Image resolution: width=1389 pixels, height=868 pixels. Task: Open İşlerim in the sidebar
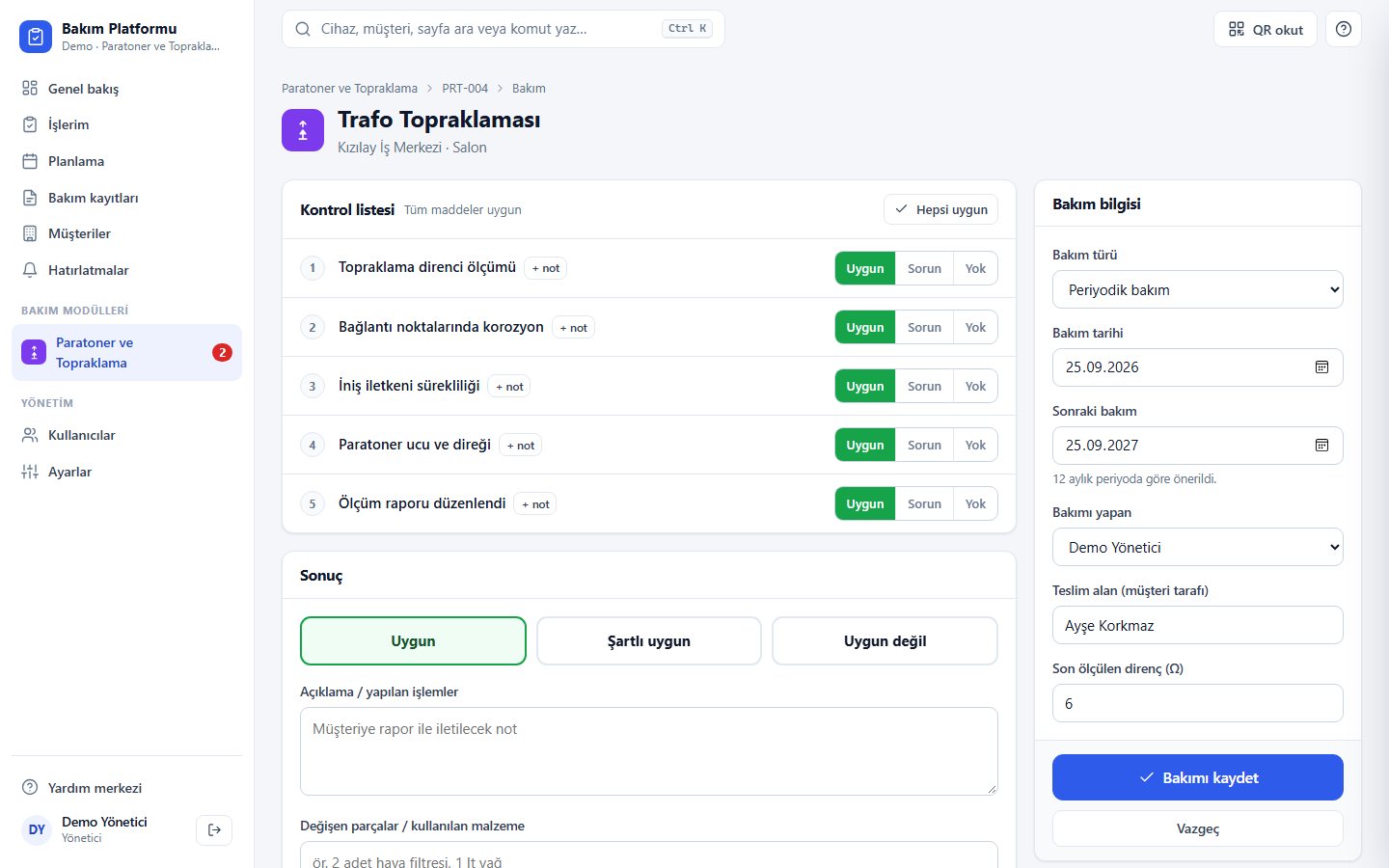126,124
